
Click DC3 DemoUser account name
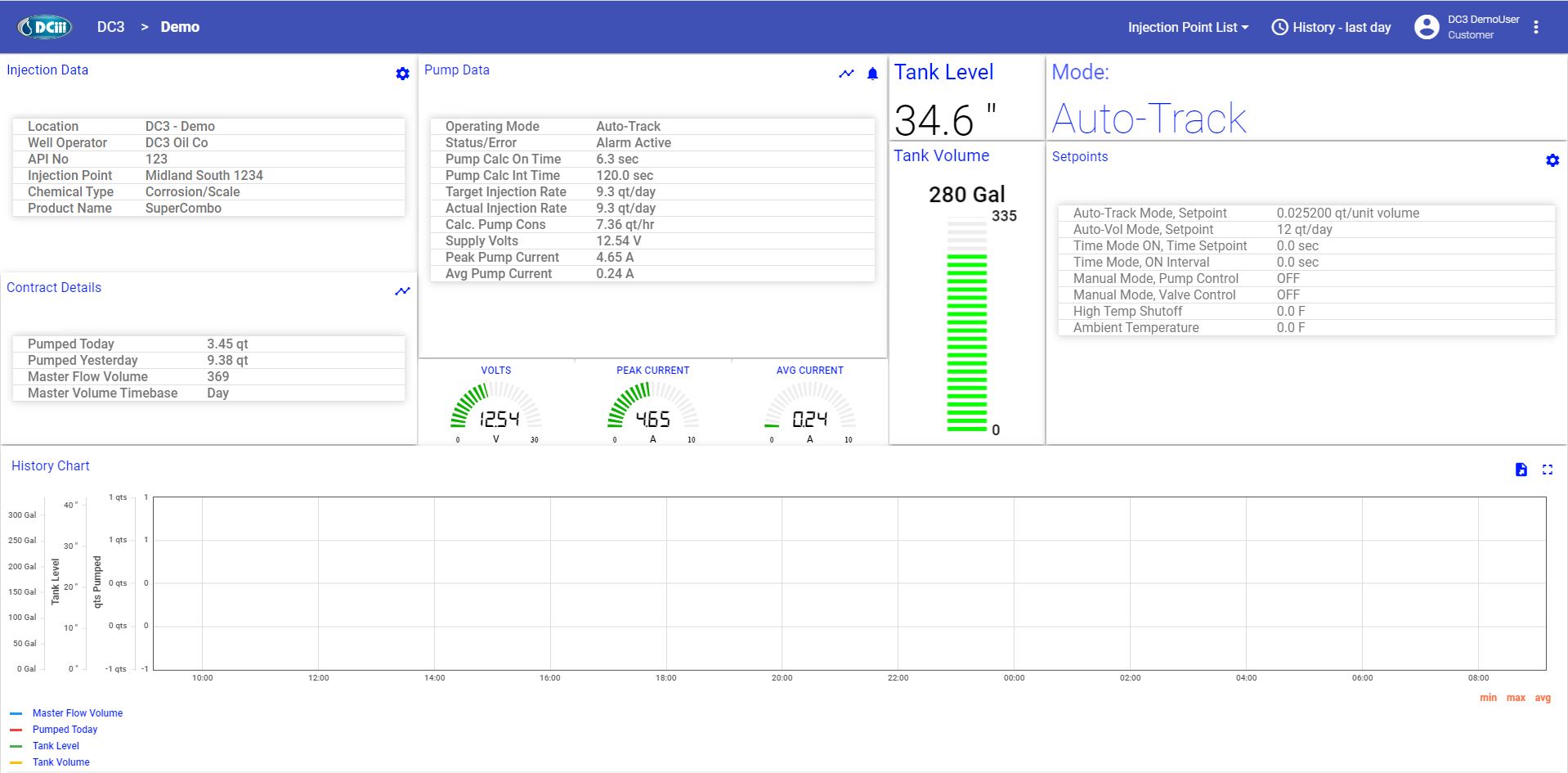tap(1483, 20)
